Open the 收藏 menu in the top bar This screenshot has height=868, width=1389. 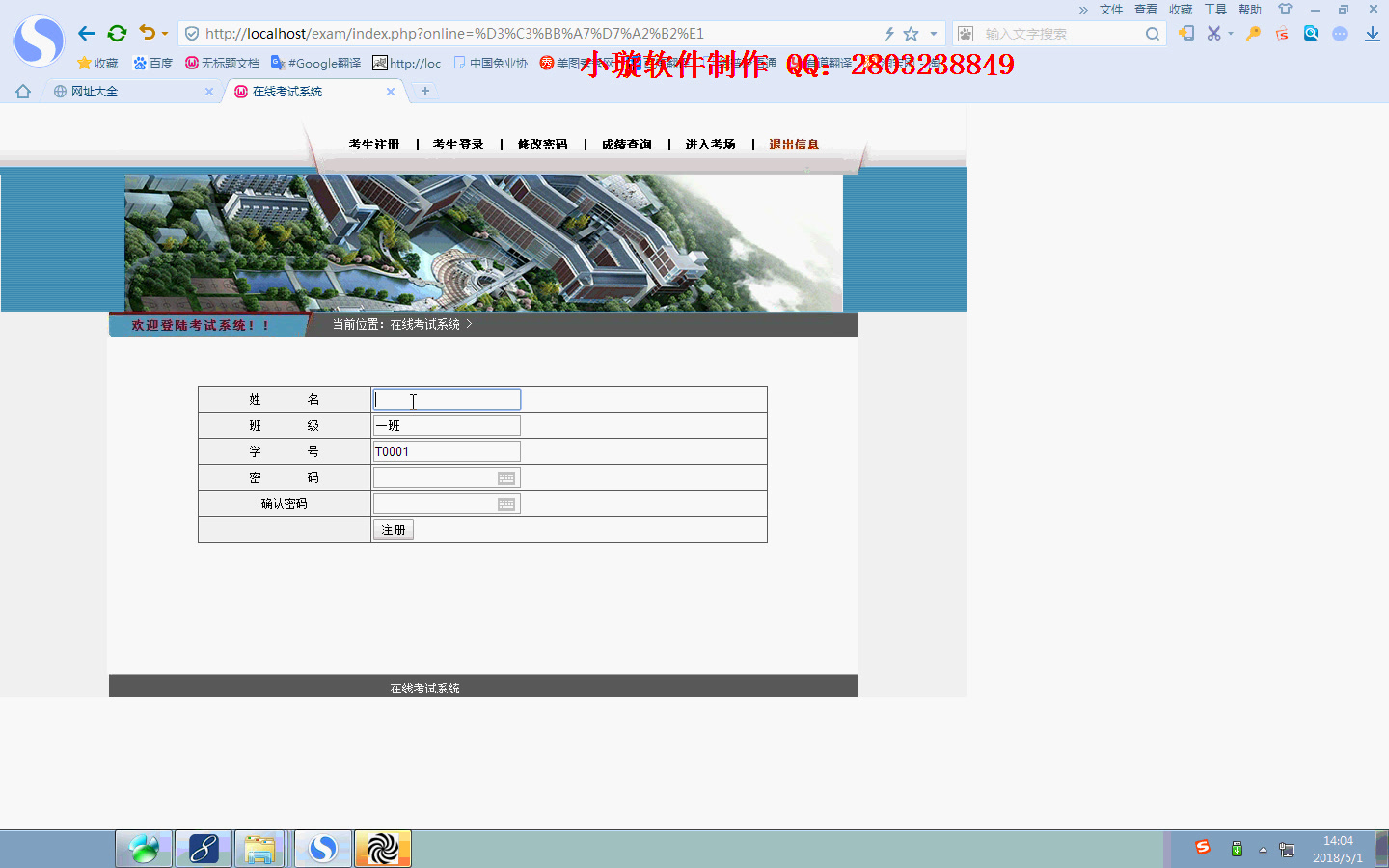click(1180, 10)
